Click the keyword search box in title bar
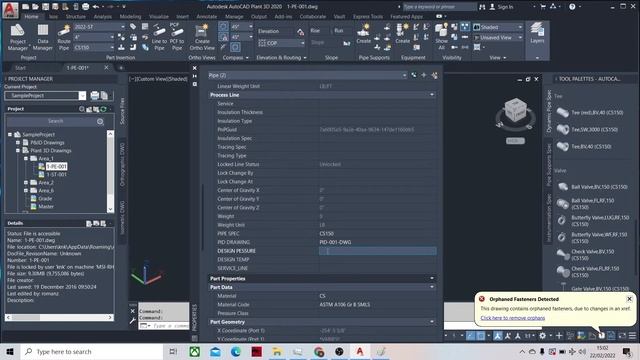Screen dimensions: 640x360 tap(439, 7)
